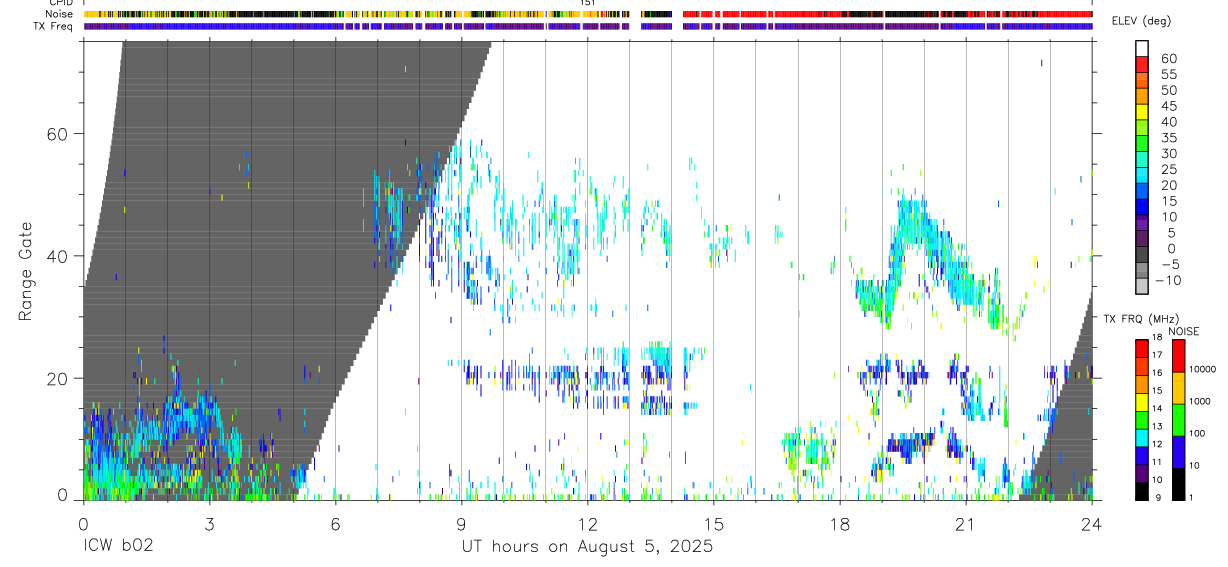Pick the dark gray ELEV swatch beside 0
The width and height of the screenshot is (1228, 567).
click(1142, 254)
